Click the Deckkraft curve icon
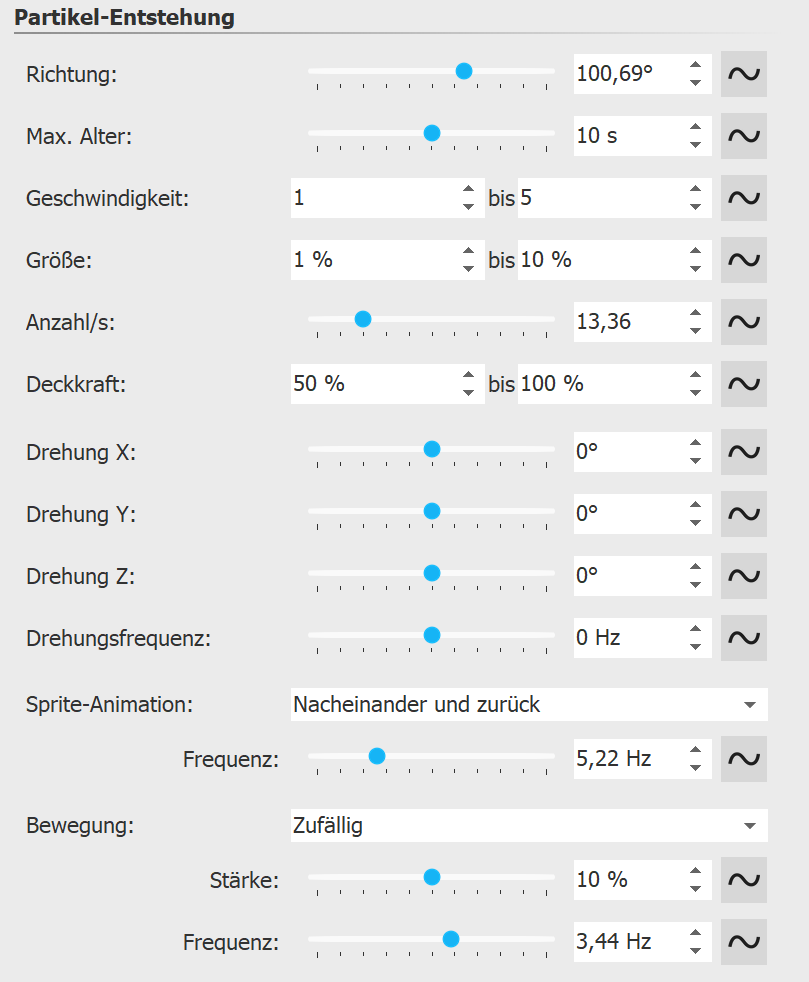809x982 pixels. click(x=743, y=384)
